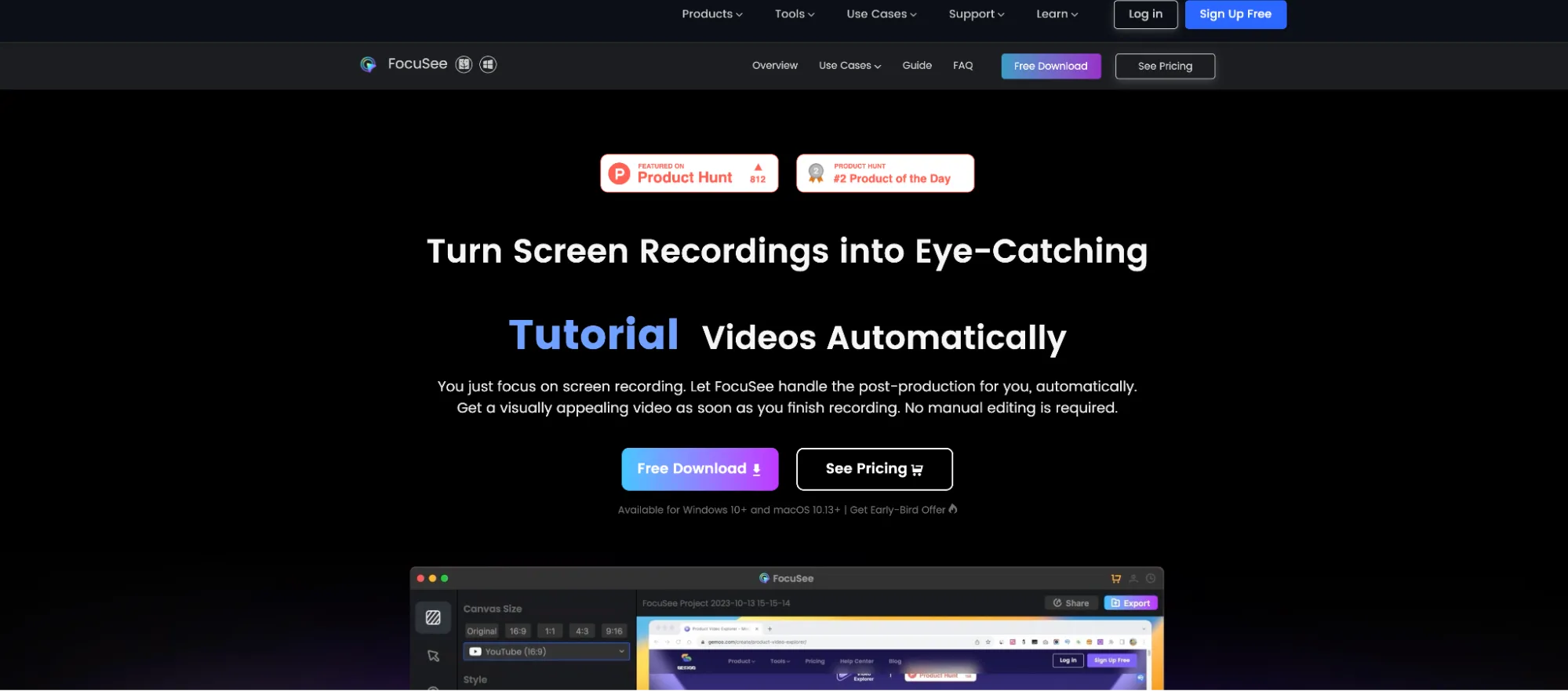Viewport: 1568px width, 691px height.
Task: Click the Log in button
Action: point(1145,14)
